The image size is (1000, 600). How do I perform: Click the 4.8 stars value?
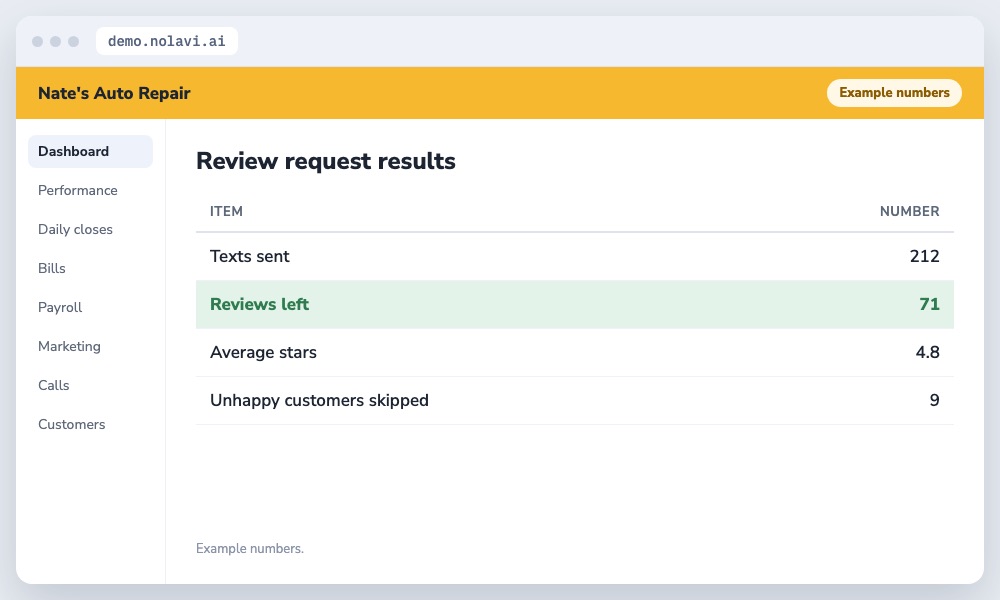click(928, 352)
